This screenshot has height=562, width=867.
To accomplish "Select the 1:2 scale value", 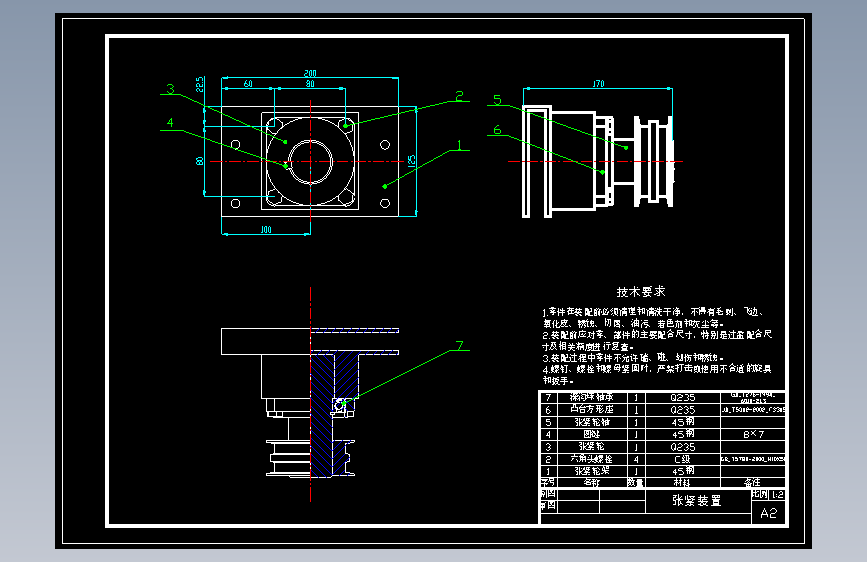I will [777, 495].
